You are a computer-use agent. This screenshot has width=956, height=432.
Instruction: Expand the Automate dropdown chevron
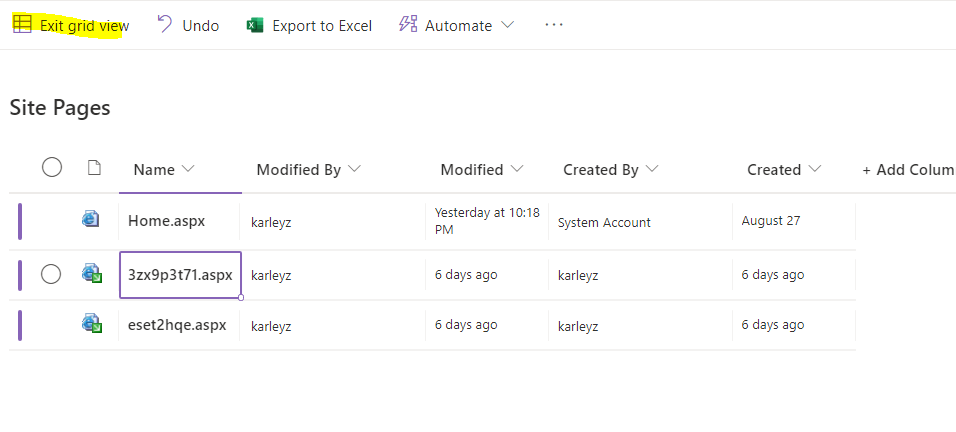507,25
